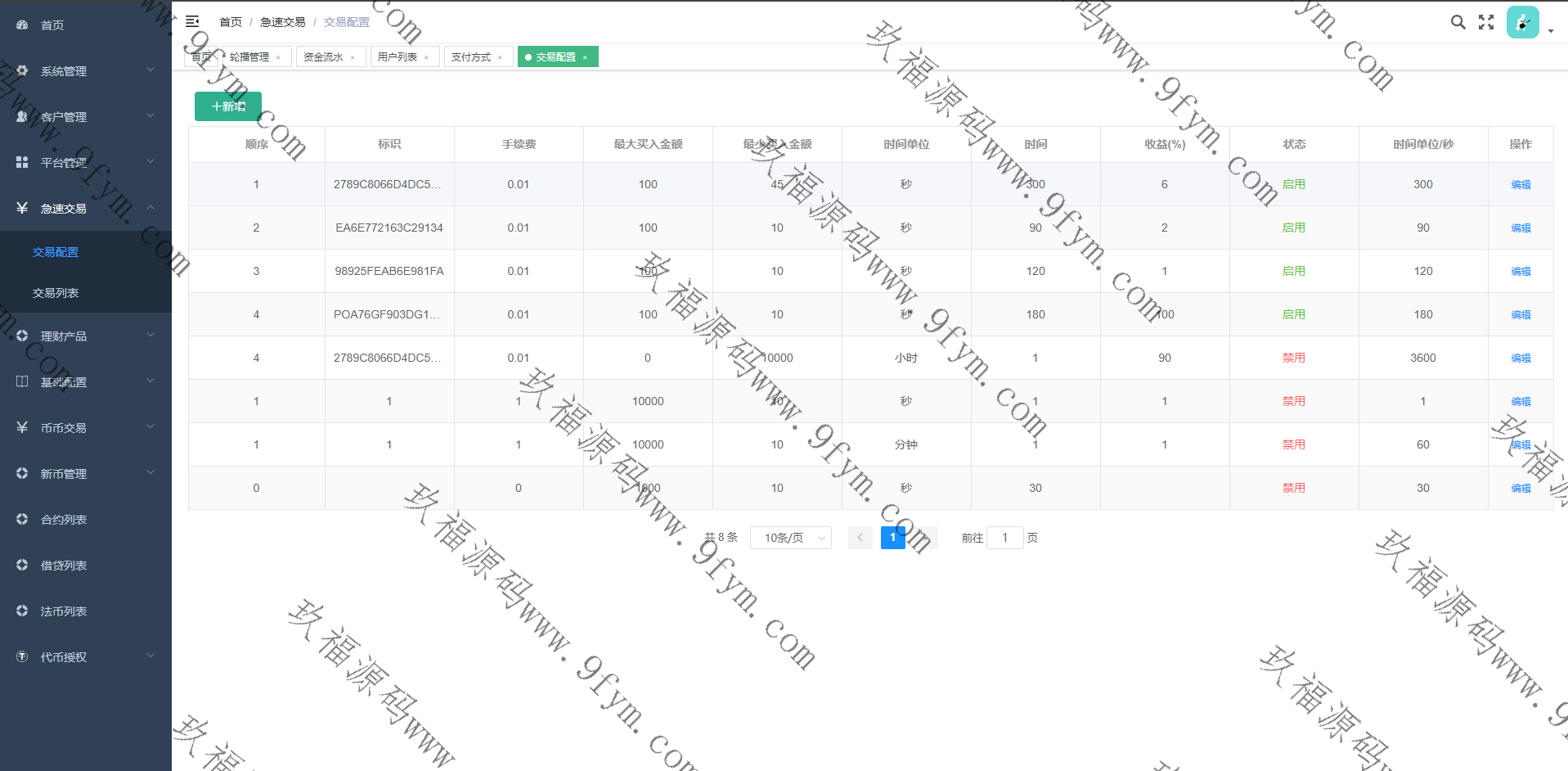This screenshot has width=1568, height=771.
Task: Click the 平台管理 grid icon in the sidebar
Action: point(22,163)
